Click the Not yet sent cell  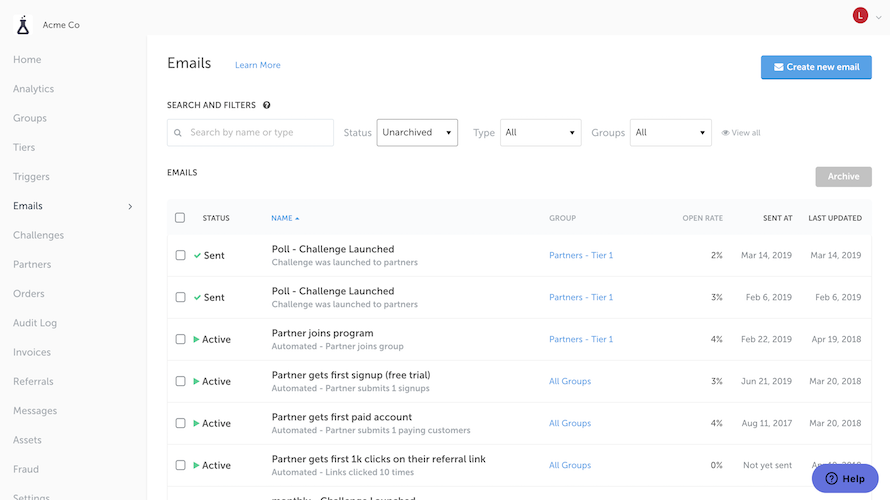click(x=767, y=465)
